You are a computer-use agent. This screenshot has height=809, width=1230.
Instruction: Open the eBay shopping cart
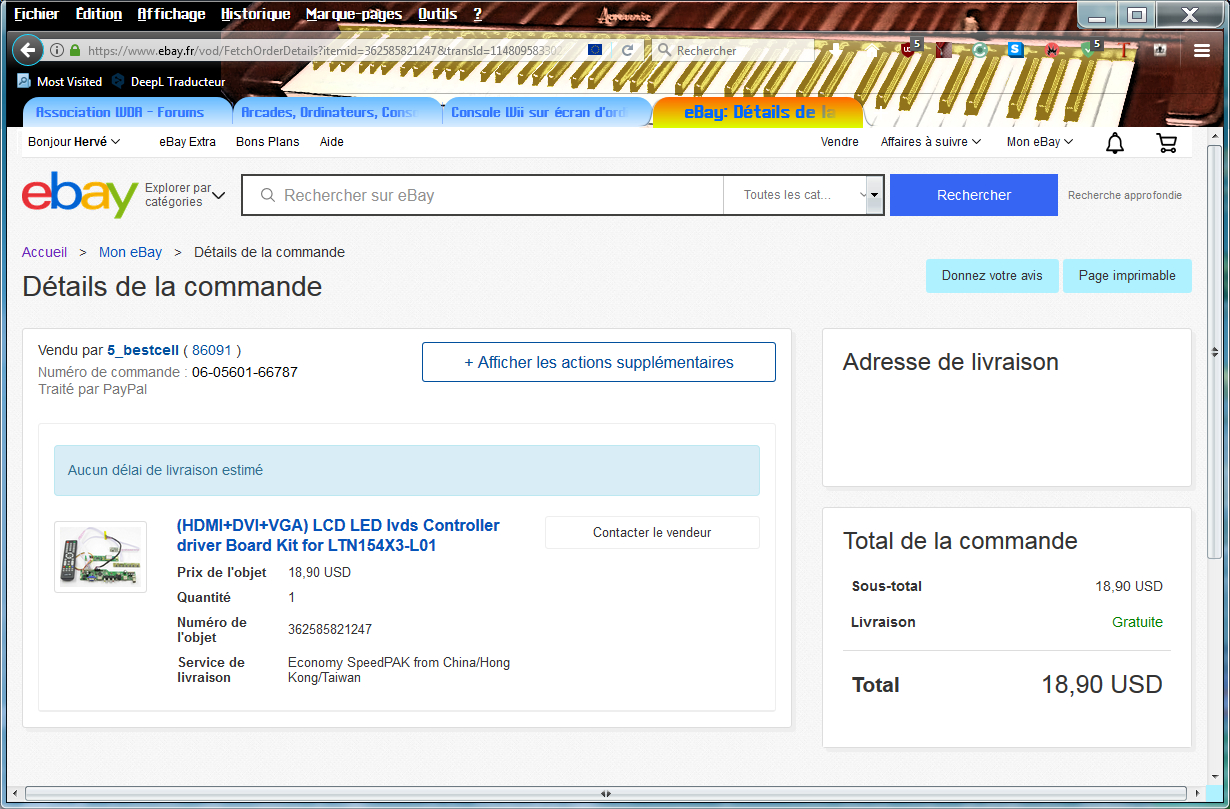pos(1166,143)
